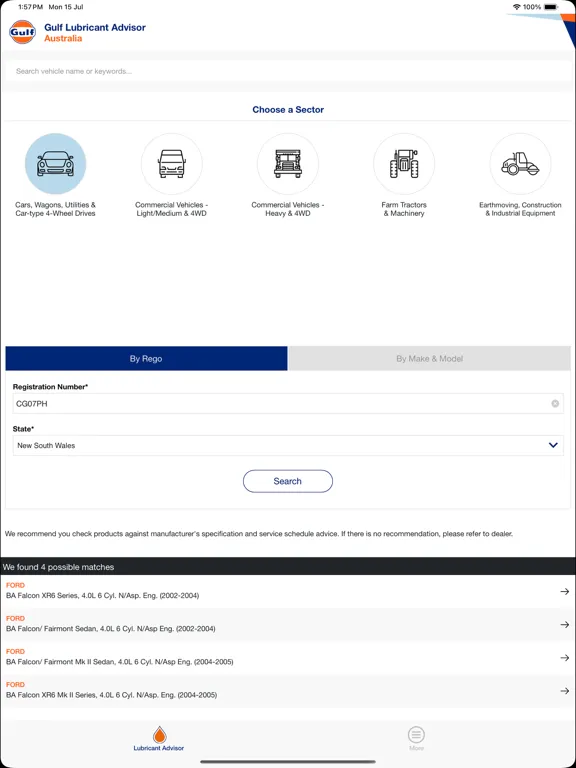Image resolution: width=576 pixels, height=768 pixels.
Task: Open BA Falcon XR6 Series 4.0L result
Action: pyautogui.click(x=288, y=591)
